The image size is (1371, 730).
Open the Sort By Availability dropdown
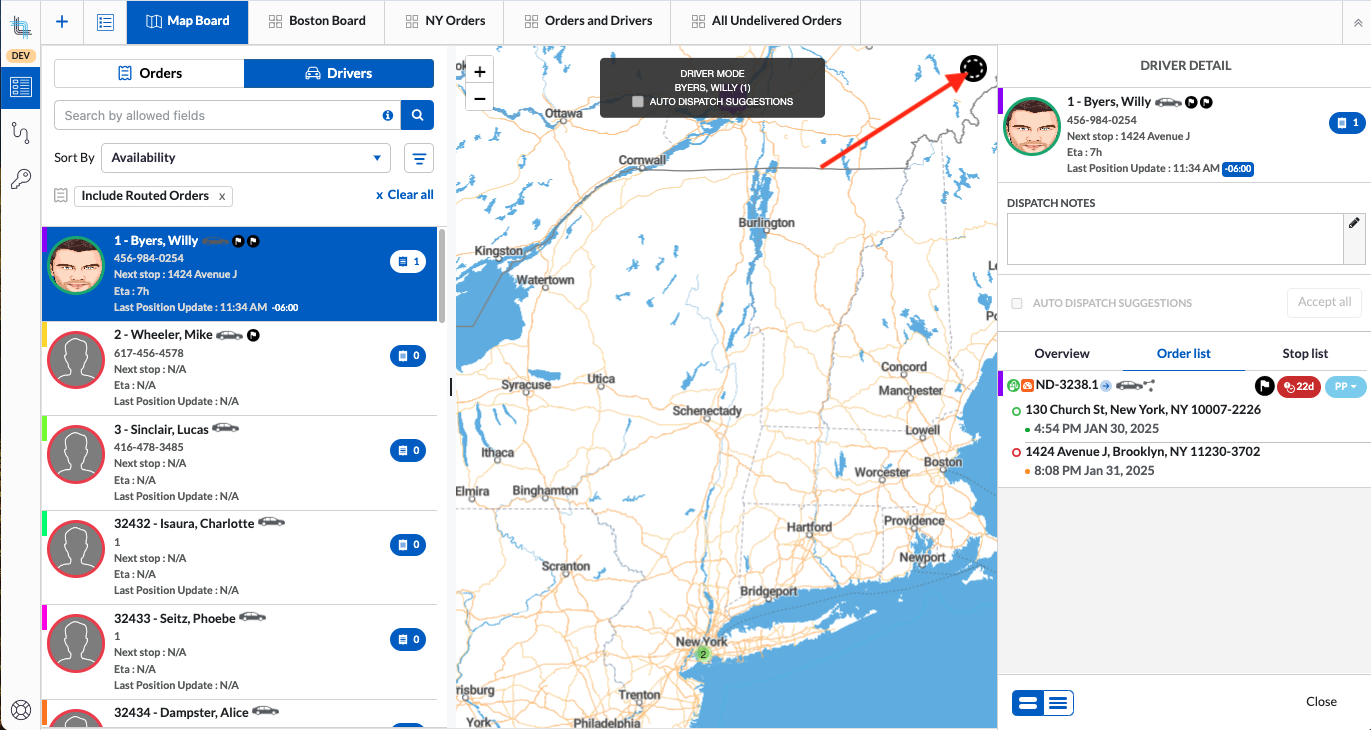(x=246, y=158)
